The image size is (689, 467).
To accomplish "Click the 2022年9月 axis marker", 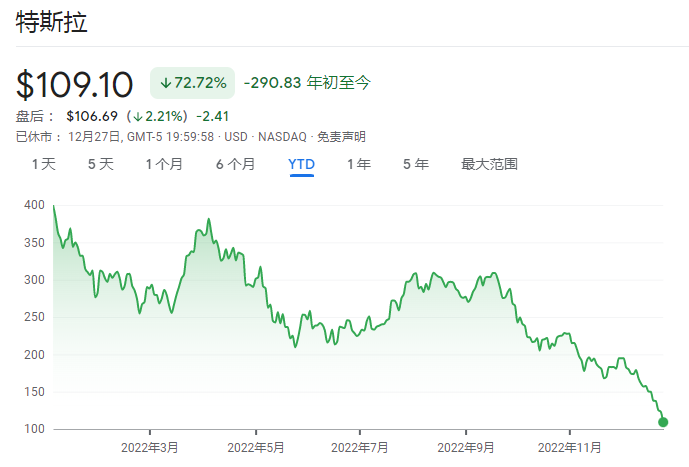I will (x=466, y=448).
